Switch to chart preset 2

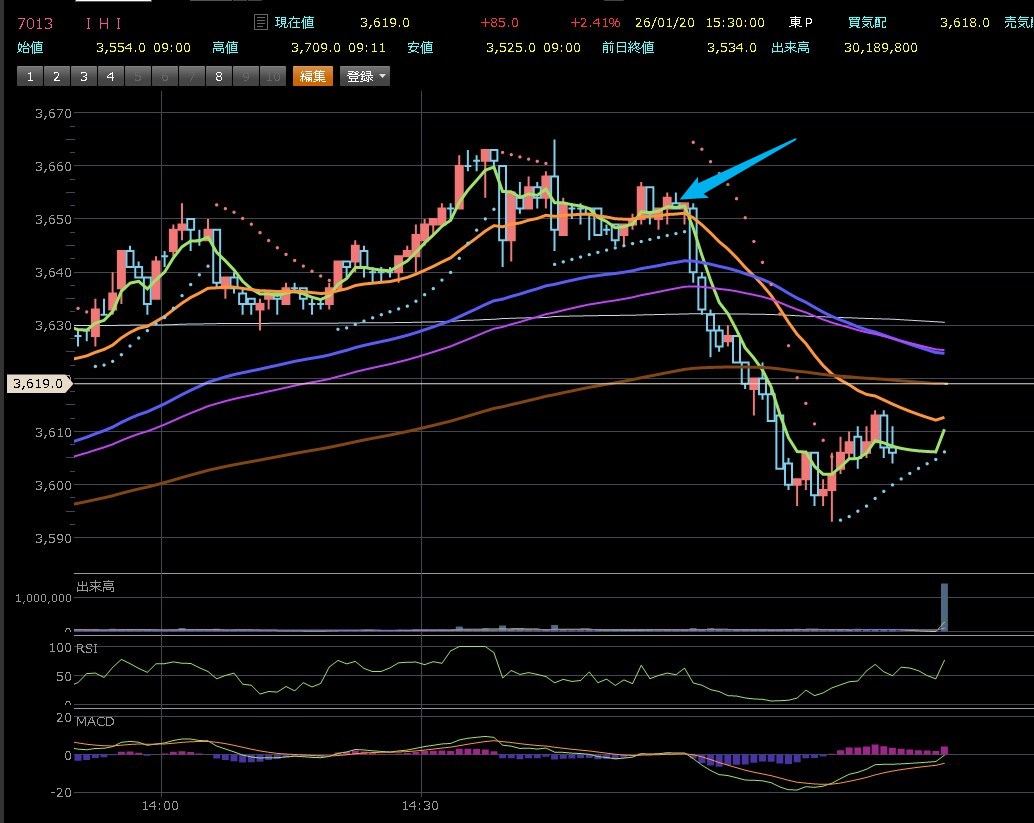click(56, 76)
